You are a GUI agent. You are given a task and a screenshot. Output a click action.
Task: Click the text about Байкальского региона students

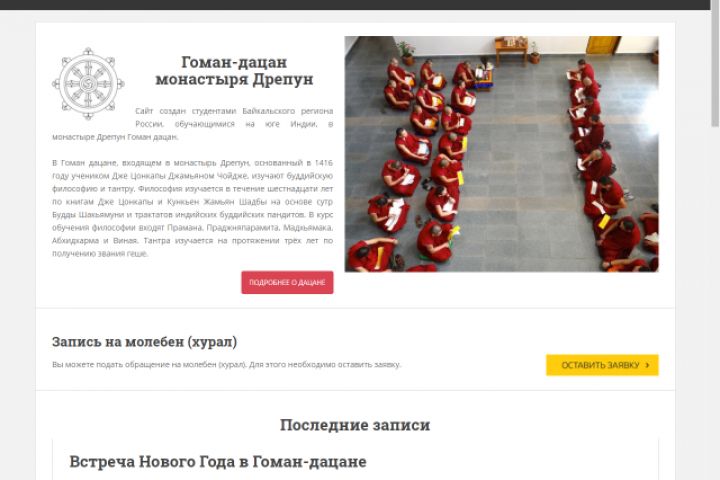[x=192, y=124]
